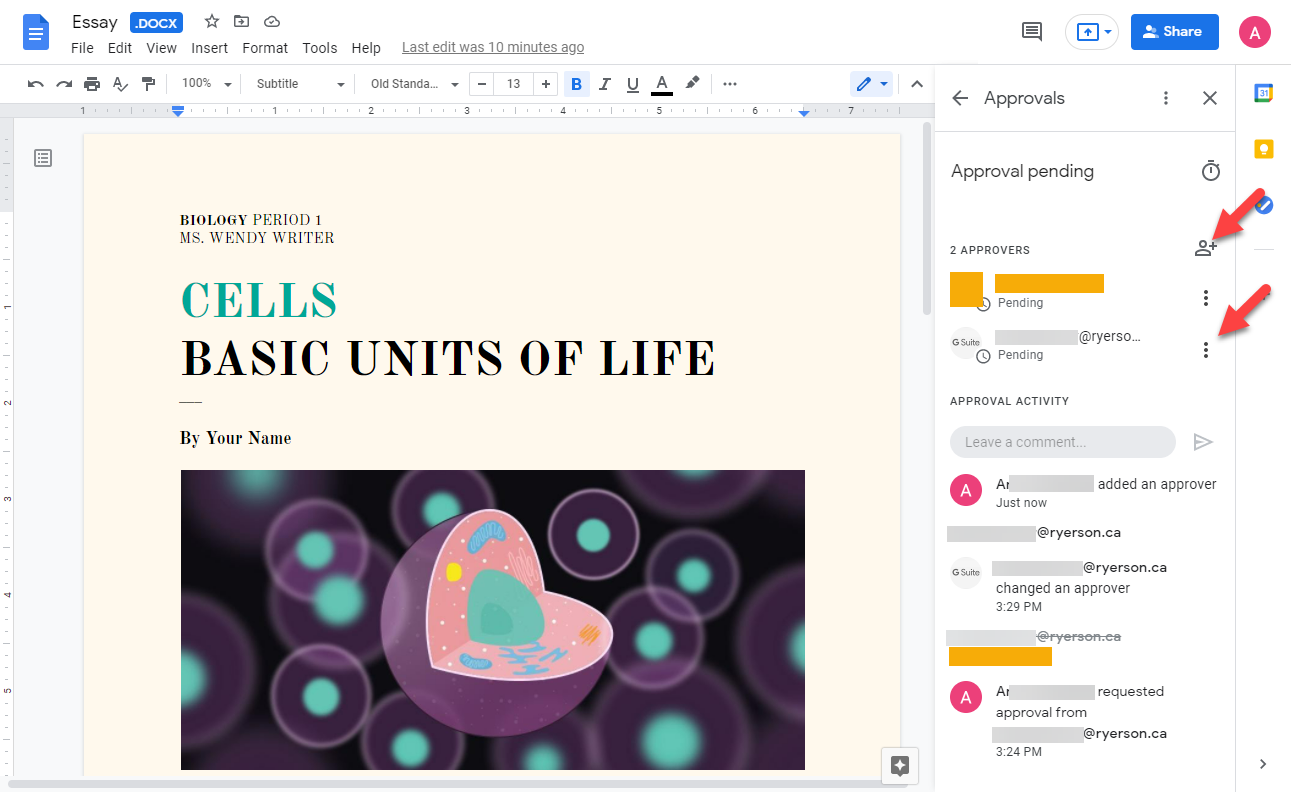Open the text color picker
The width and height of the screenshot is (1291, 792).
[x=661, y=84]
